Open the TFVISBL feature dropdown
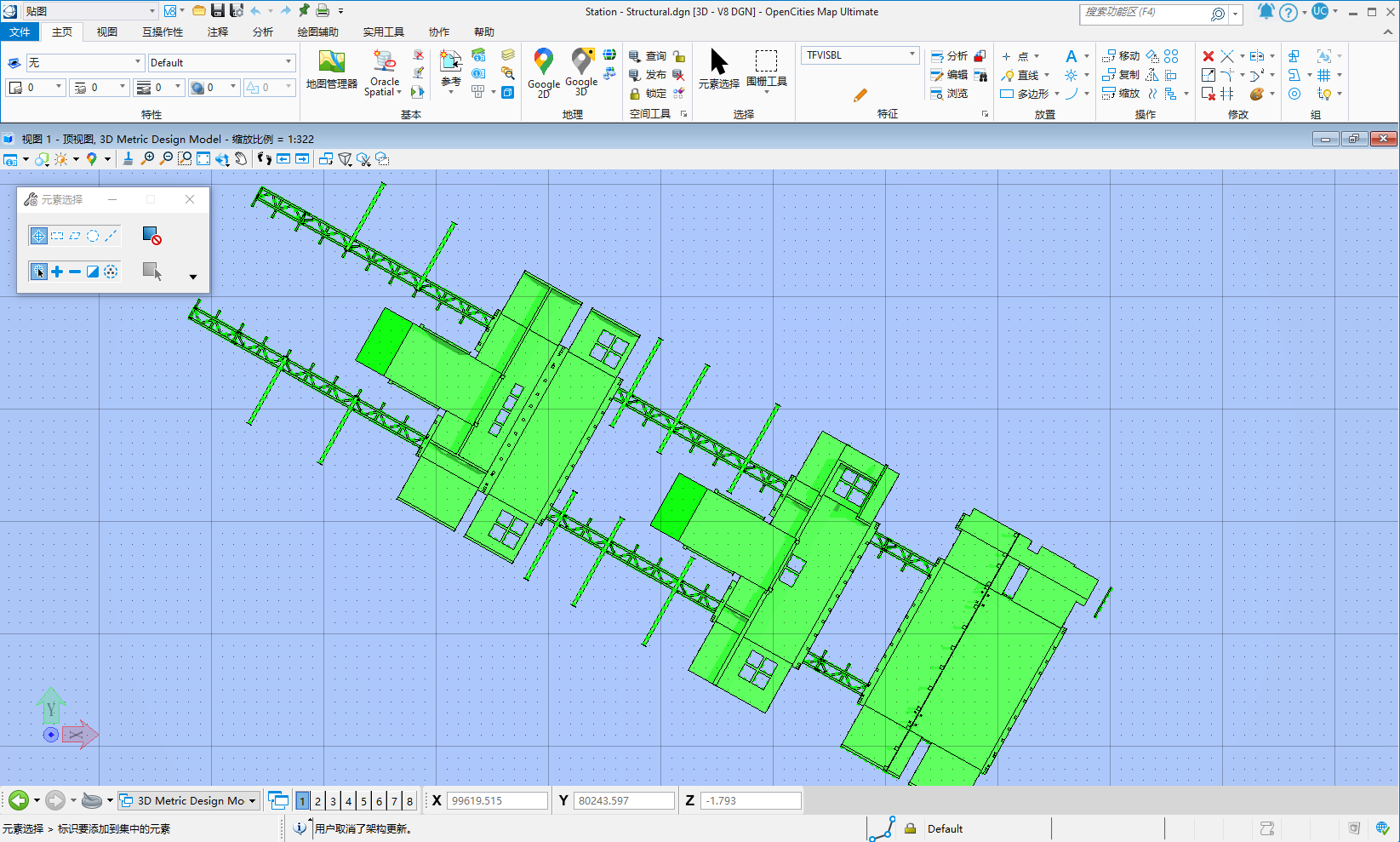Image resolution: width=1400 pixels, height=842 pixels. tap(911, 55)
